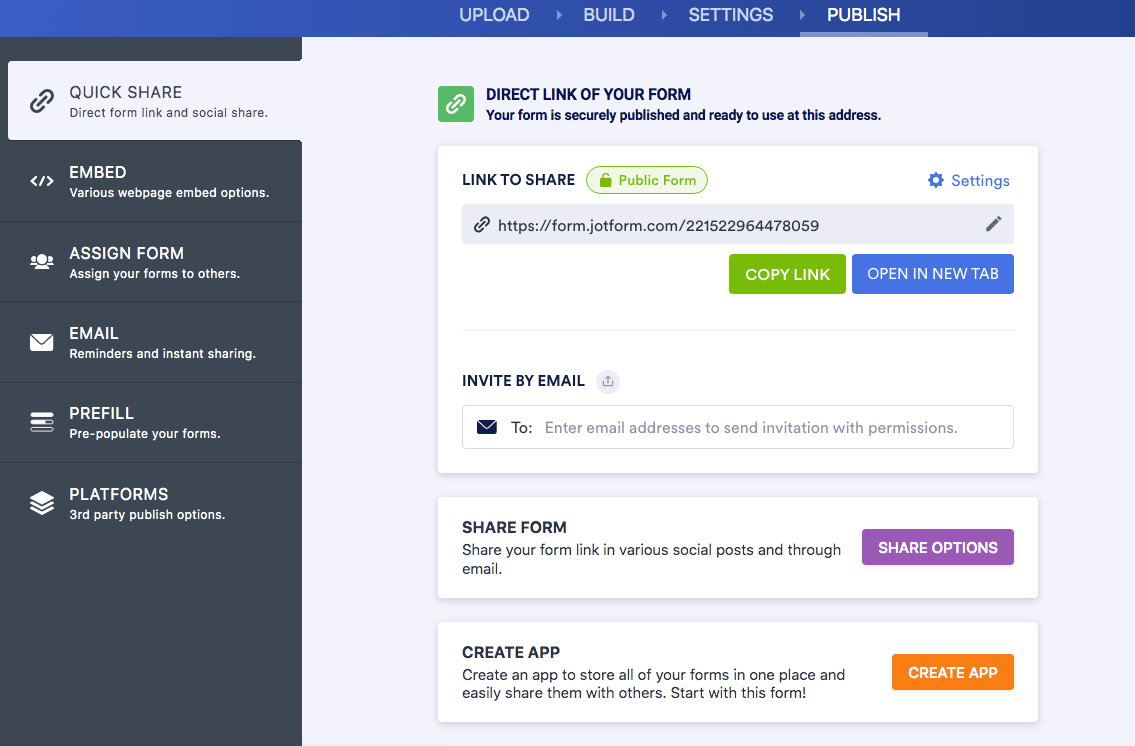Click the upload icon next to Invite by Email
This screenshot has height=746, width=1135.
(x=608, y=381)
